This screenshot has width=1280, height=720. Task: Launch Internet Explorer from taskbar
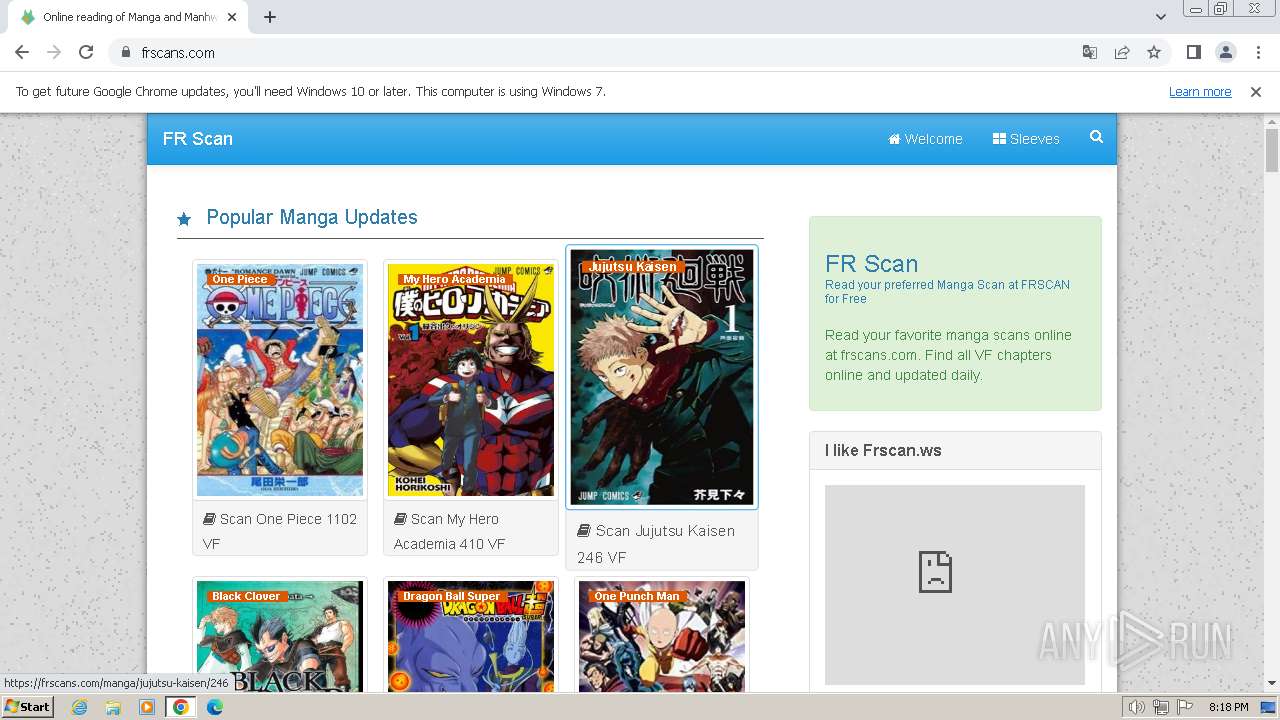click(79, 707)
